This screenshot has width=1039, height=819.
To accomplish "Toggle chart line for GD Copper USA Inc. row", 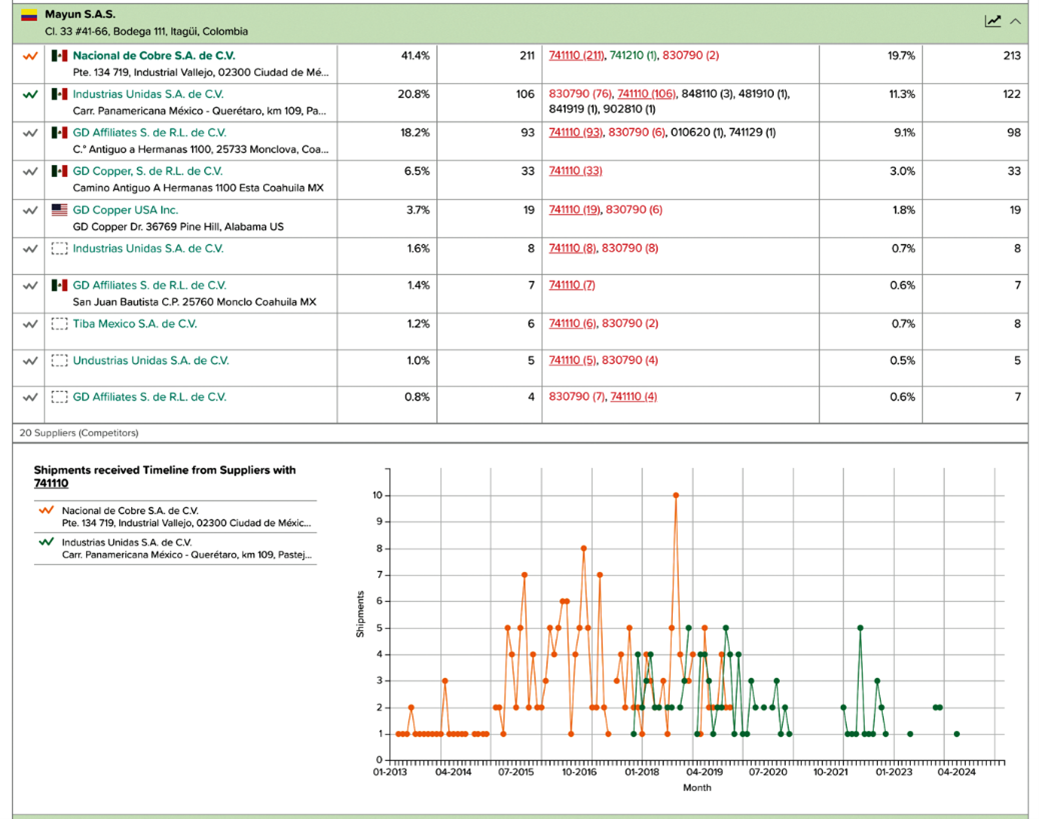I will [x=30, y=211].
